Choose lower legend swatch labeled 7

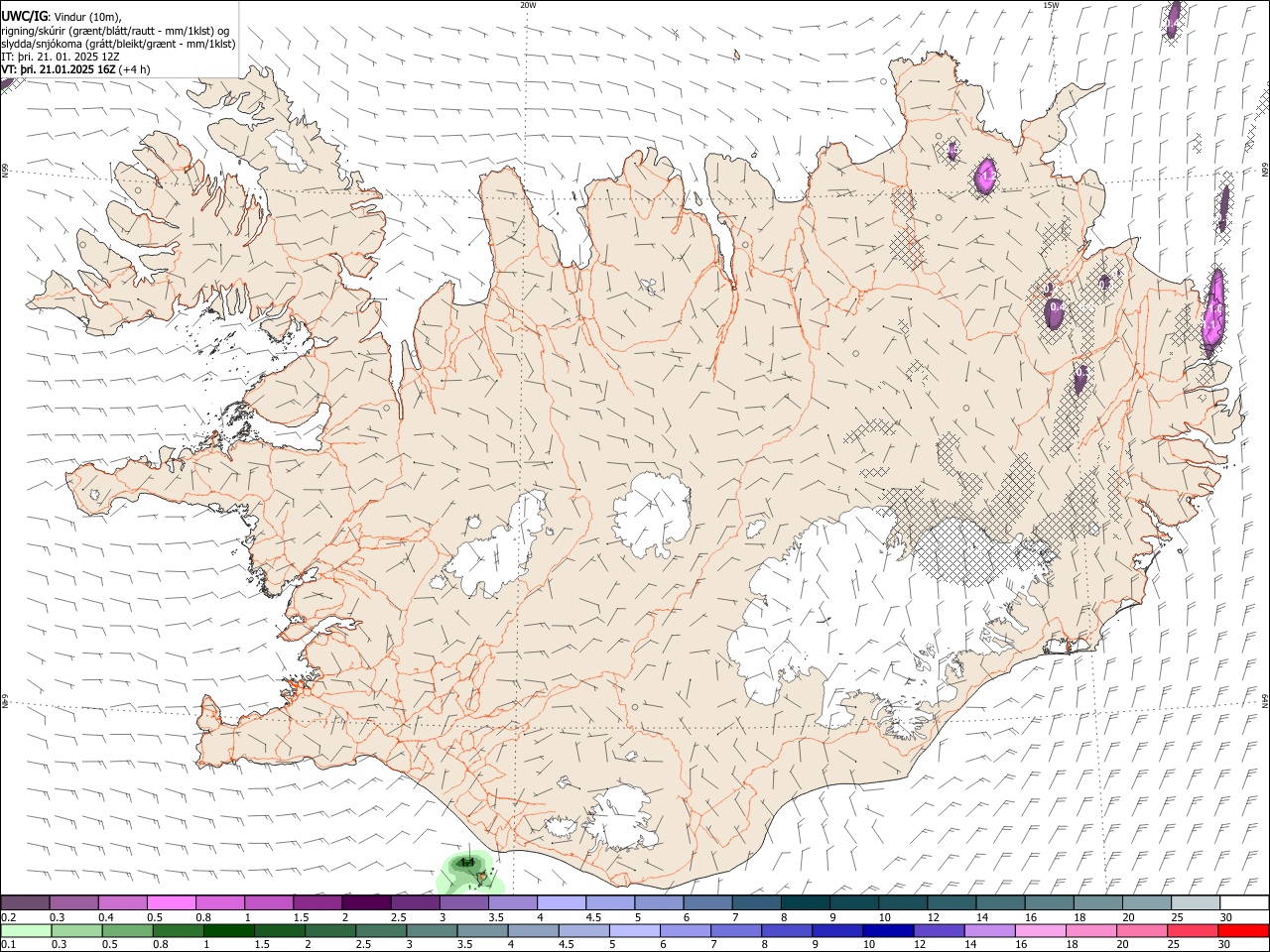736,930
